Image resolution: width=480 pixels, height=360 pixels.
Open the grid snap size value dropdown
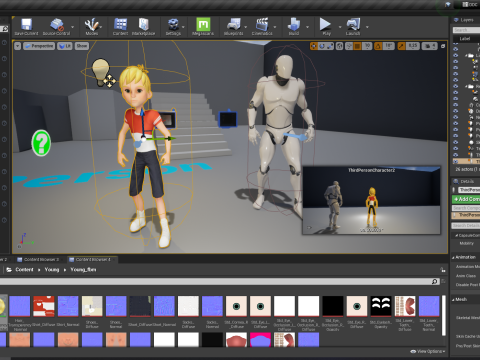(367, 46)
